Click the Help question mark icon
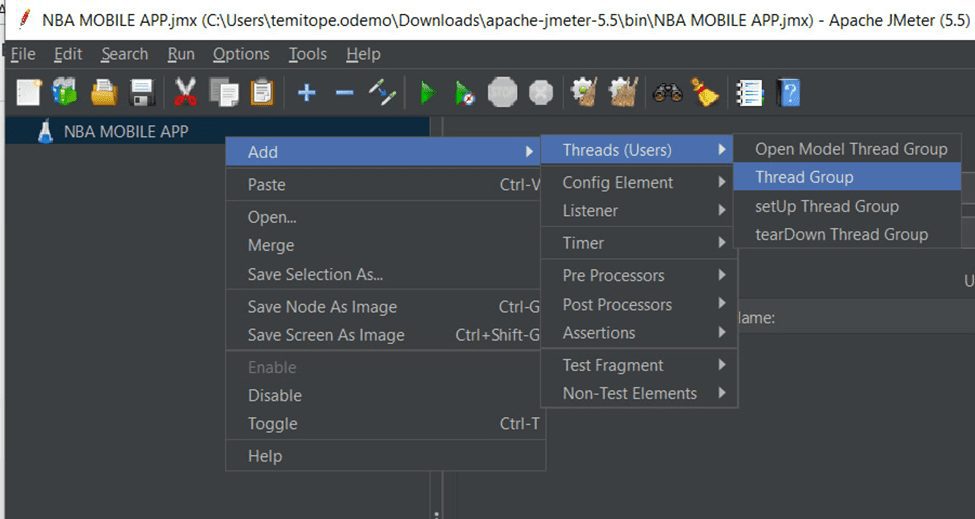Screen dimensions: 975x519 [788, 93]
